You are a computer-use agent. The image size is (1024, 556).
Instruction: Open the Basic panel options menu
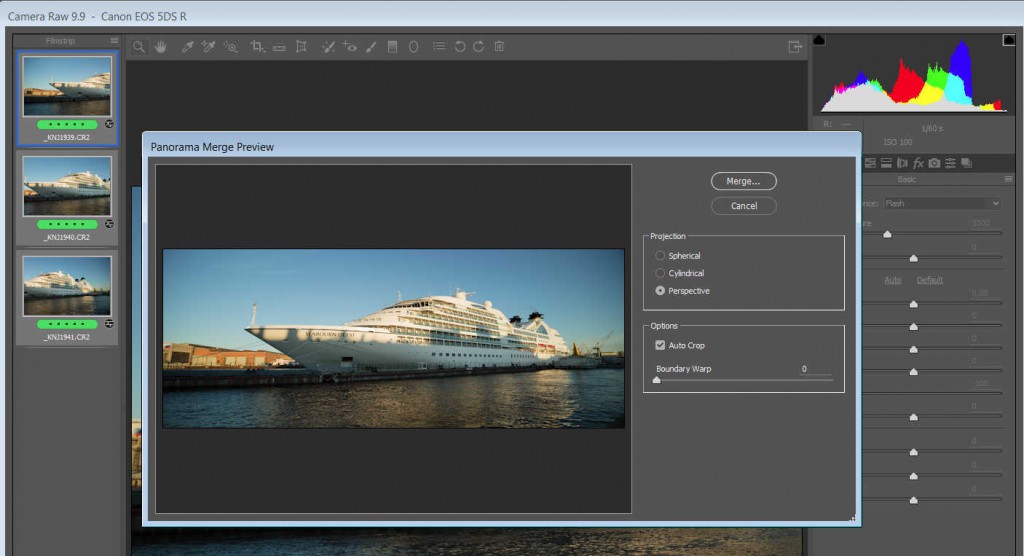1010,180
